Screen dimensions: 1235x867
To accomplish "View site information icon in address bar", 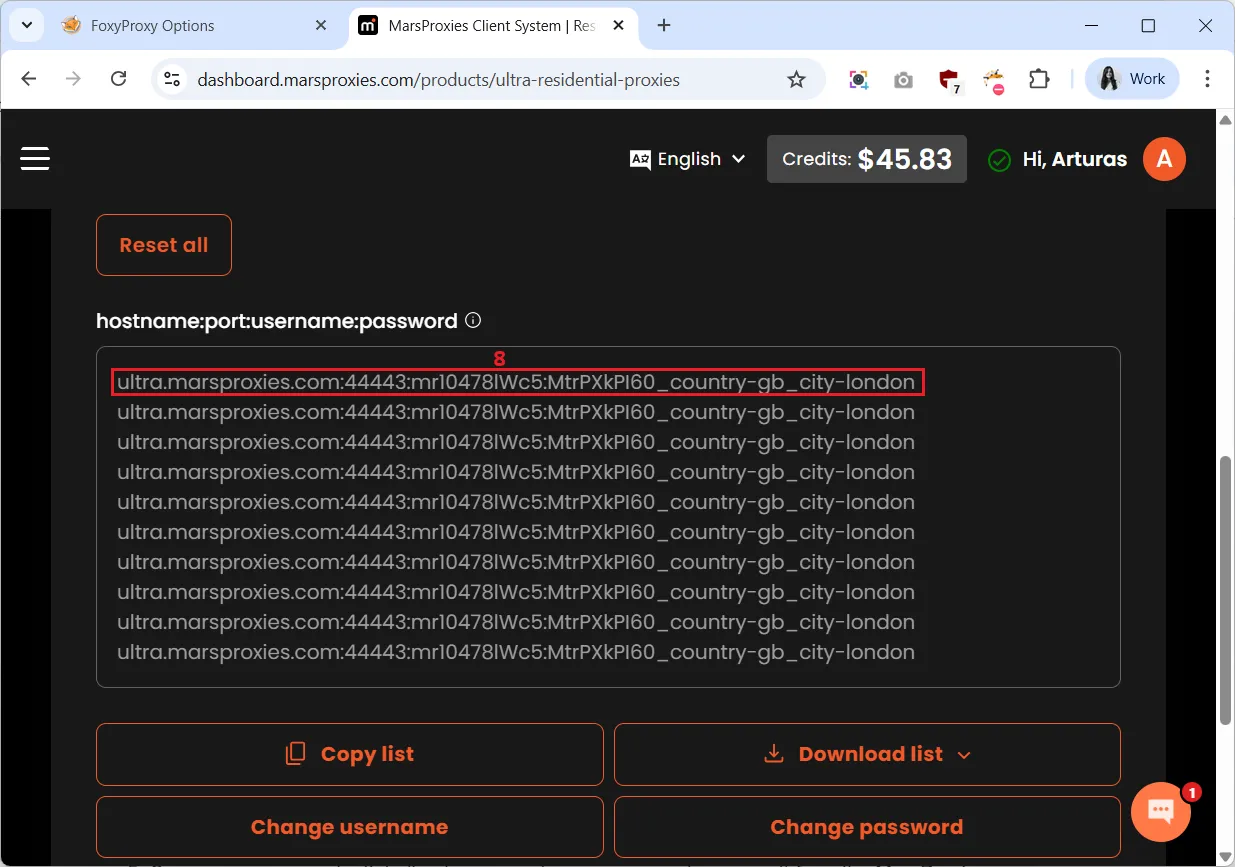I will [x=172, y=79].
